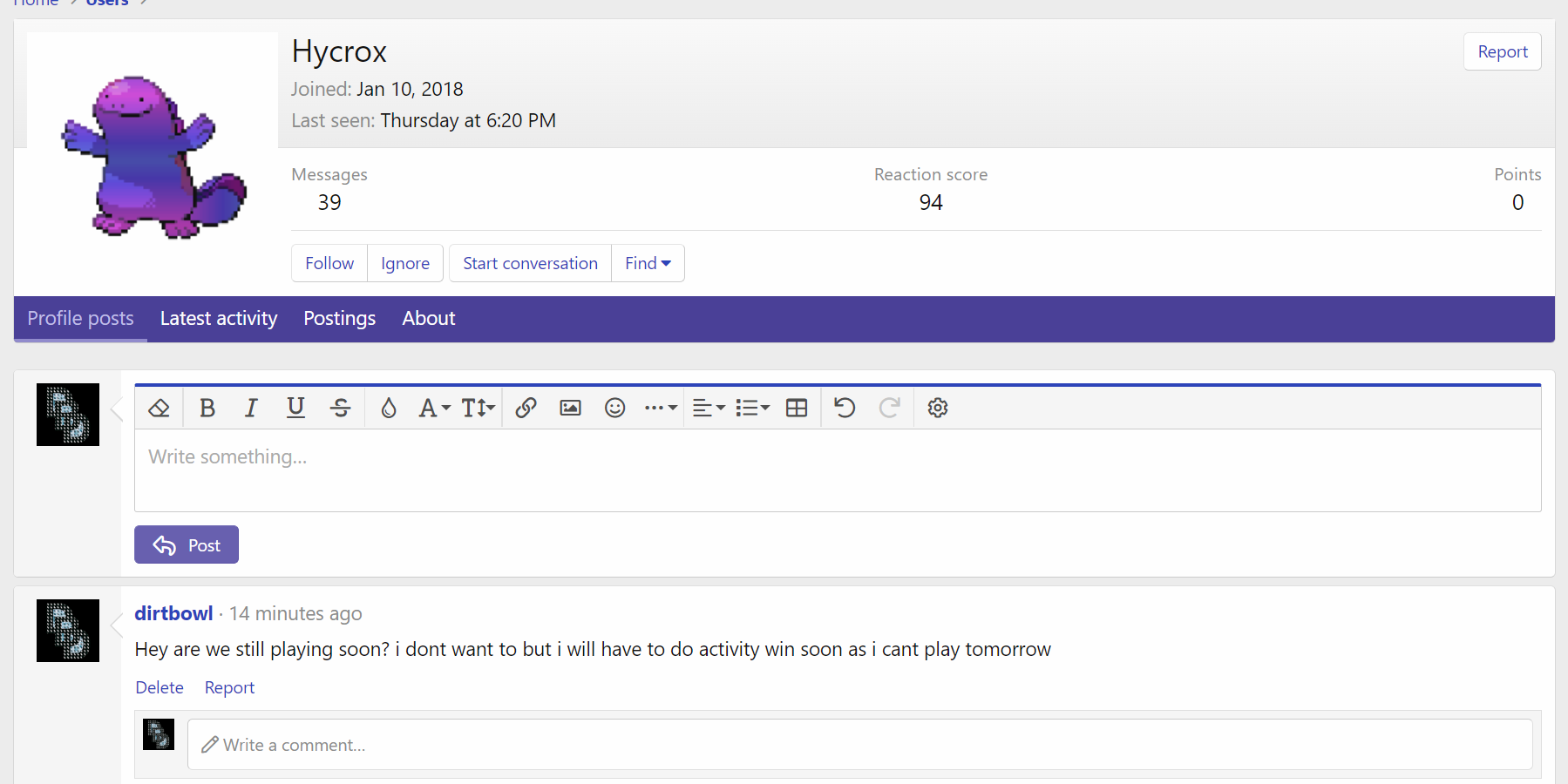This screenshot has height=784, width=1568.
Task: Click the Post button
Action: click(x=187, y=544)
